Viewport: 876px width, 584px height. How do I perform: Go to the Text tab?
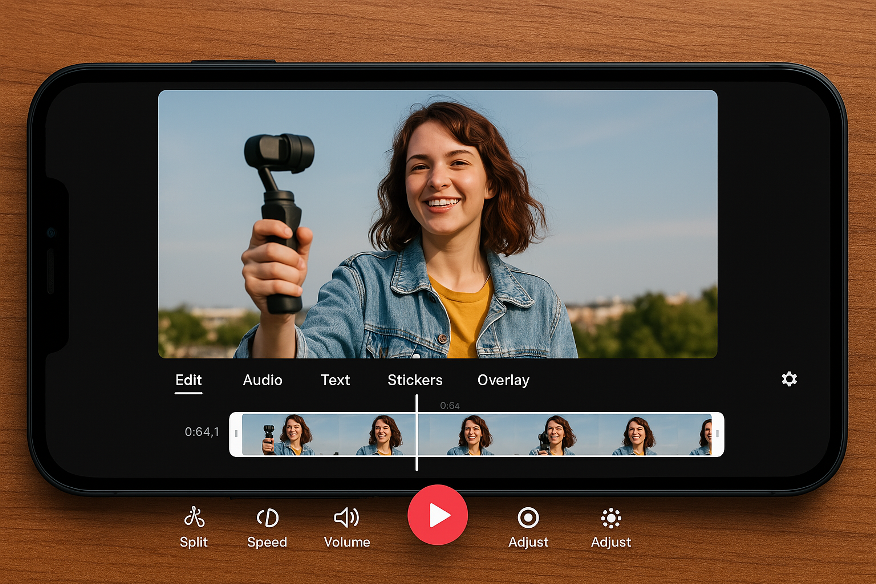pos(335,380)
